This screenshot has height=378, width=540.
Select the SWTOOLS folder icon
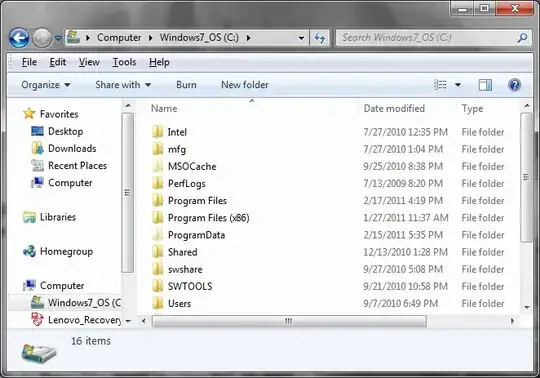point(158,286)
